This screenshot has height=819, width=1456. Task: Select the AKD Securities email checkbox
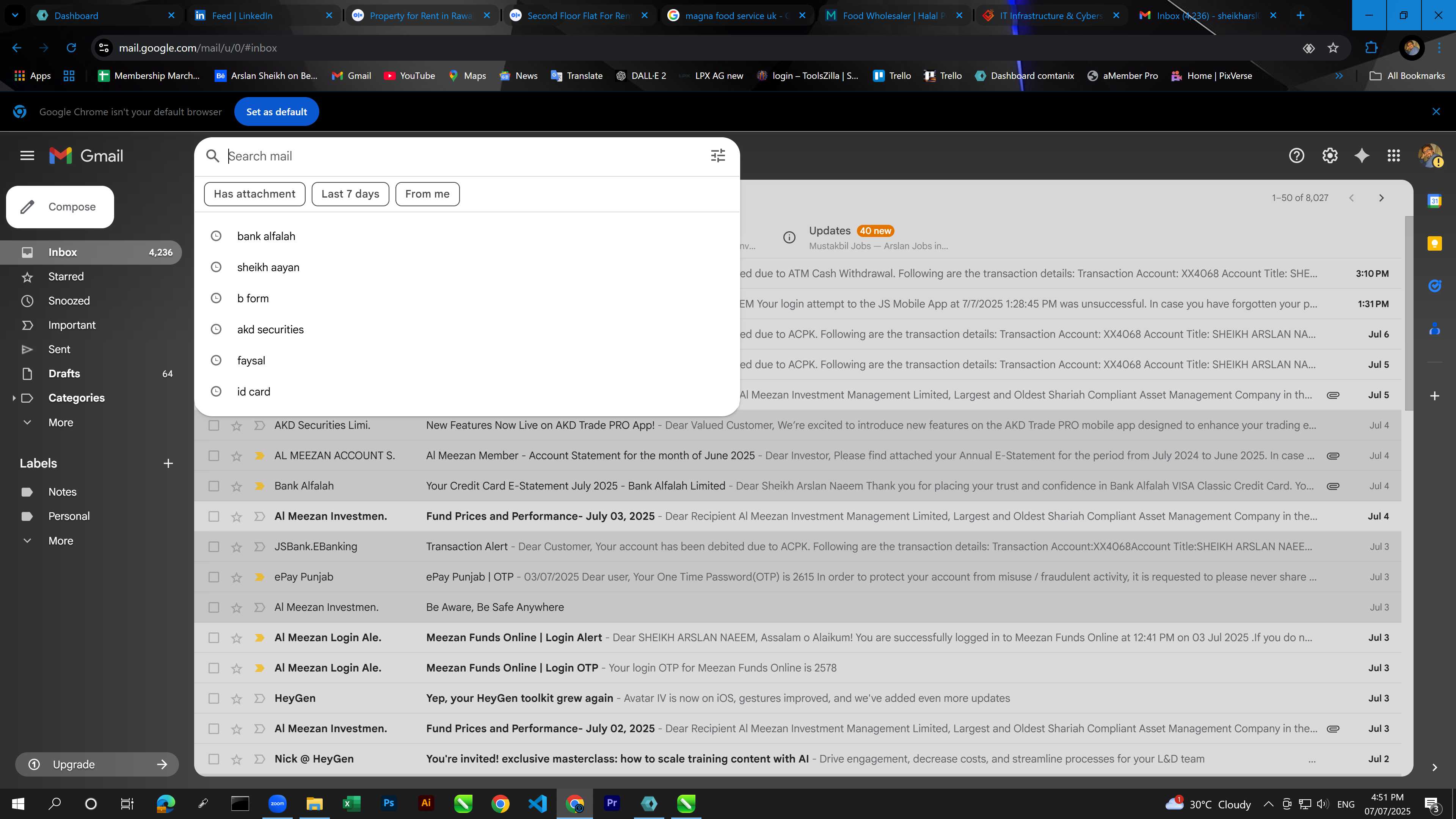coord(213,425)
